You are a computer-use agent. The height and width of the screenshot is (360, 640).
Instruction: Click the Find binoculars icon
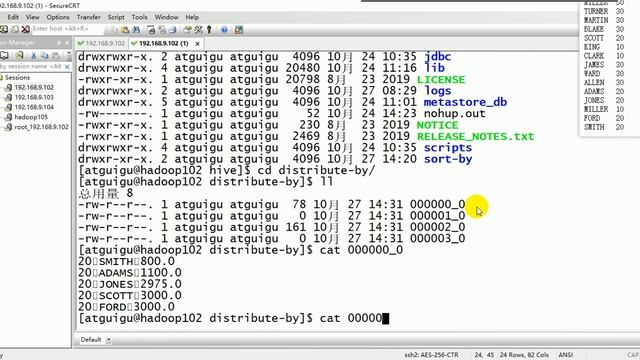[x=136, y=29]
